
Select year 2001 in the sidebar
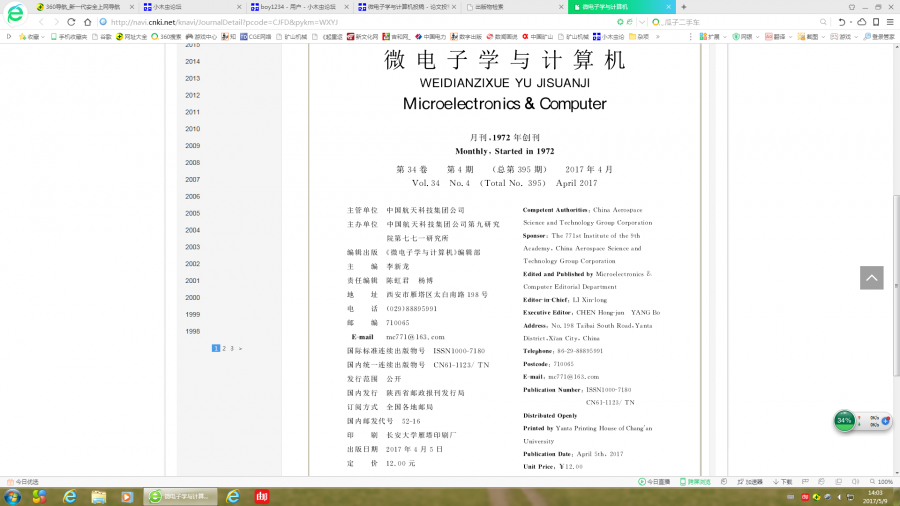192,281
